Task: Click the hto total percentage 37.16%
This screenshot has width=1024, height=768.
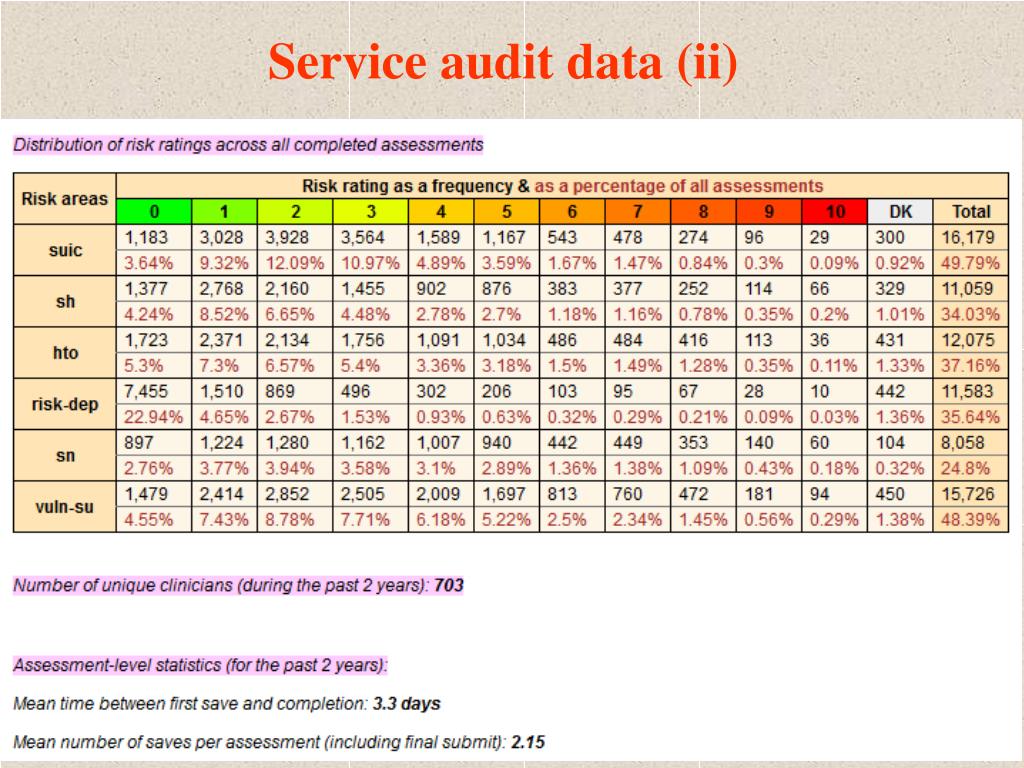Action: [970, 366]
